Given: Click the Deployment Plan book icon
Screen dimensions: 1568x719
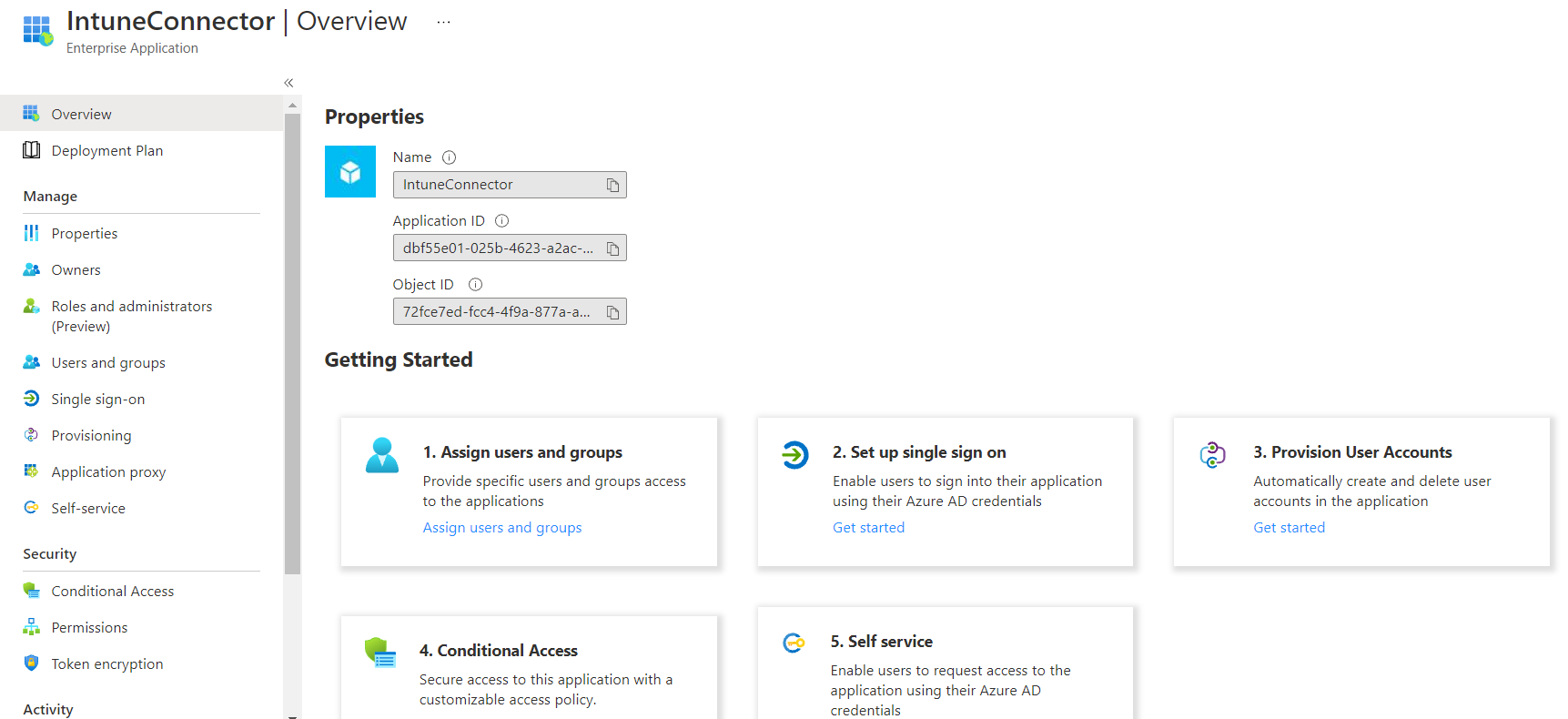Looking at the screenshot, I should coord(31,150).
